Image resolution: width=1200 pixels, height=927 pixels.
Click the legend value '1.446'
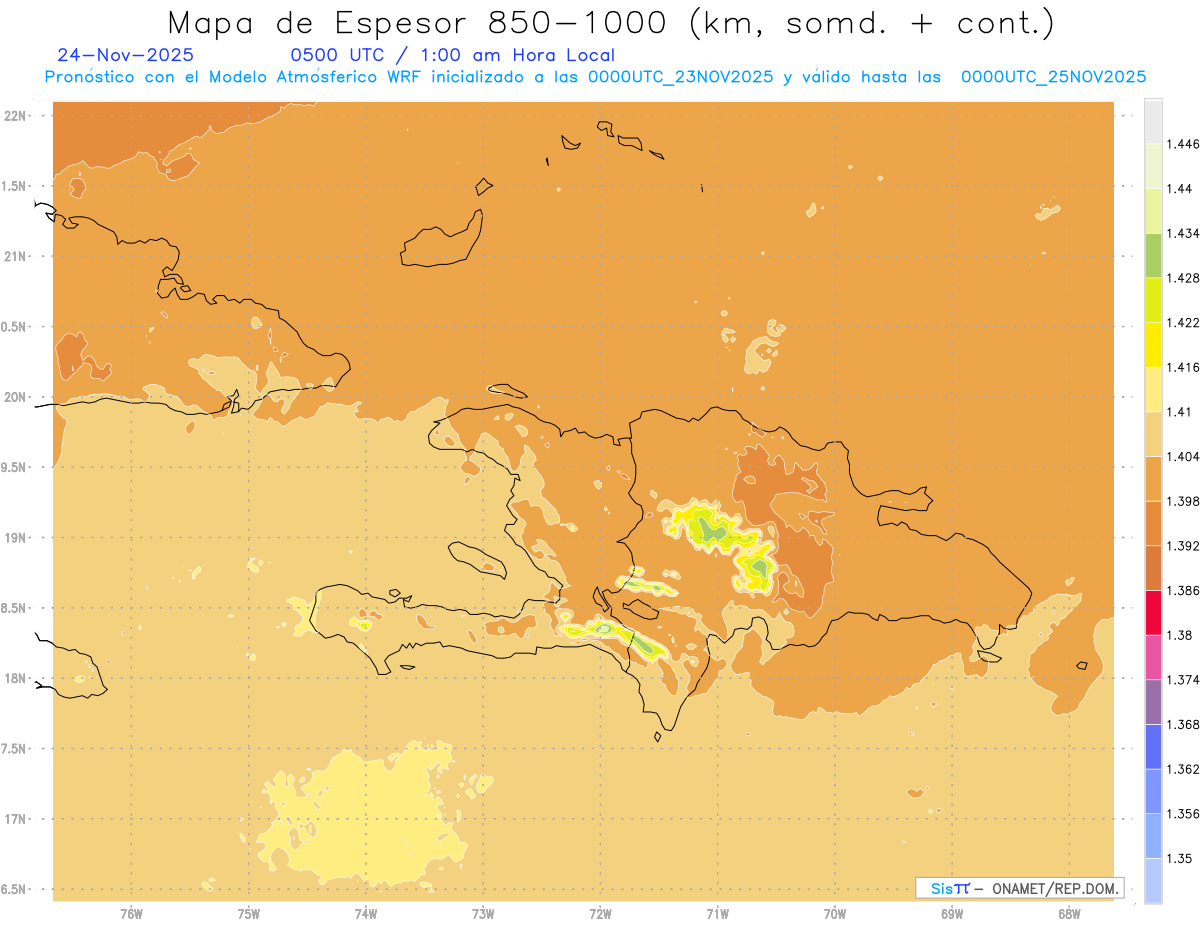[1183, 144]
